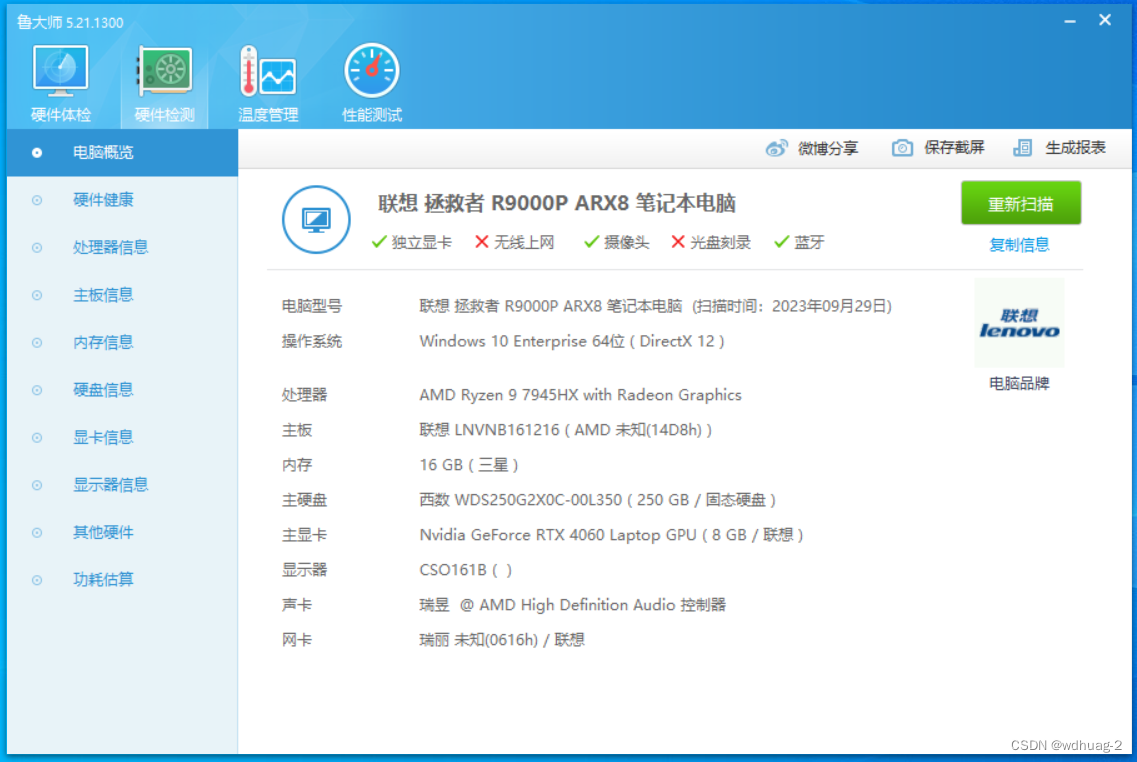
Task: Click the heading 联想 拯救者 R9000P ARX8 笔记本电脑
Action: click(x=556, y=203)
